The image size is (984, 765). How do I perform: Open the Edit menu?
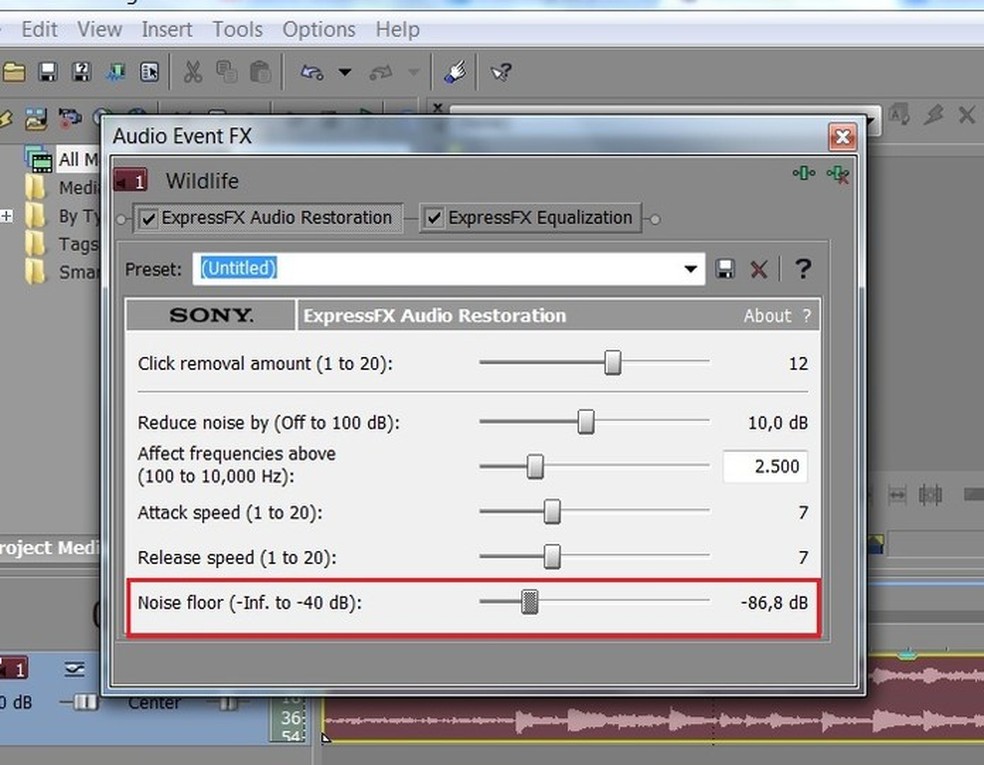tap(39, 29)
